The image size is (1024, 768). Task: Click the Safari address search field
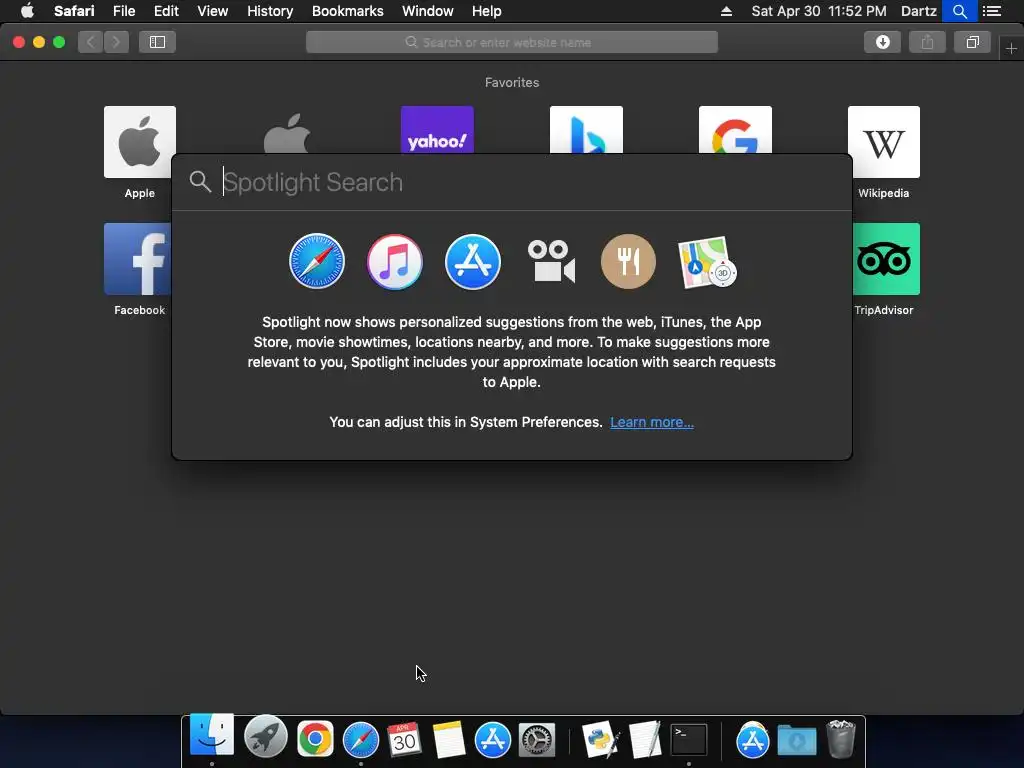coord(512,42)
